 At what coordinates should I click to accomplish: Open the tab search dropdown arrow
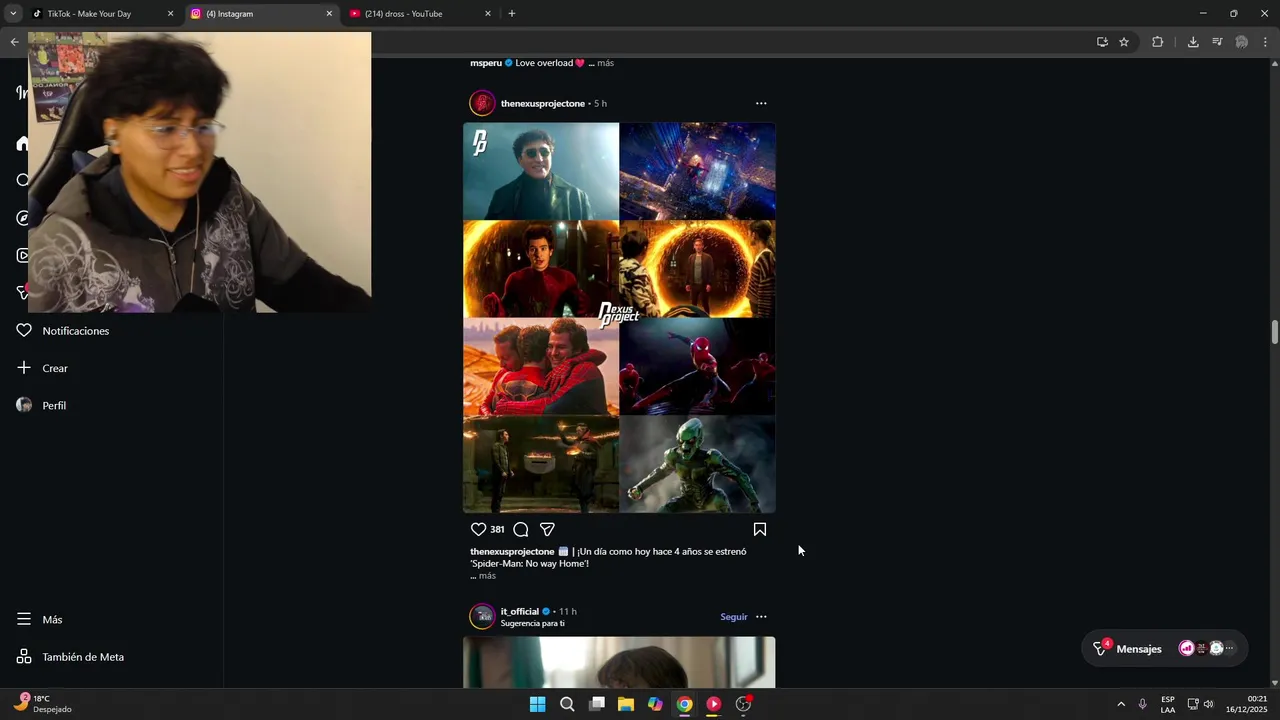(13, 14)
